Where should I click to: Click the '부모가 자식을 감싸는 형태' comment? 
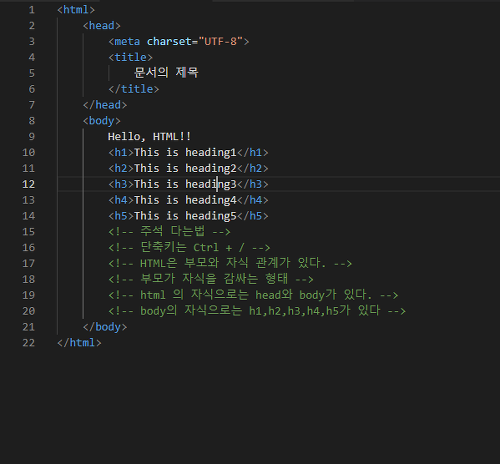click(211, 279)
